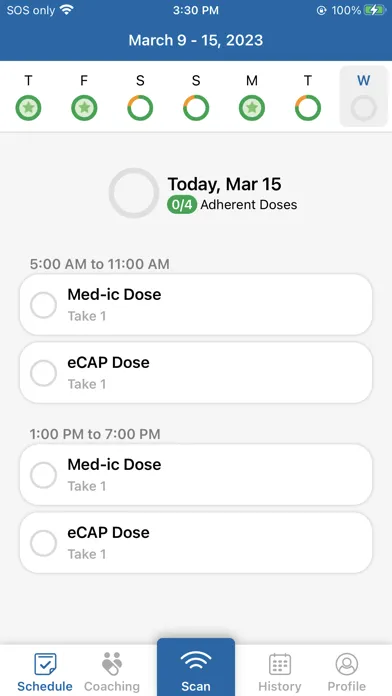Tap the 0/4 adherent doses badge
The width and height of the screenshot is (392, 696).
[182, 205]
